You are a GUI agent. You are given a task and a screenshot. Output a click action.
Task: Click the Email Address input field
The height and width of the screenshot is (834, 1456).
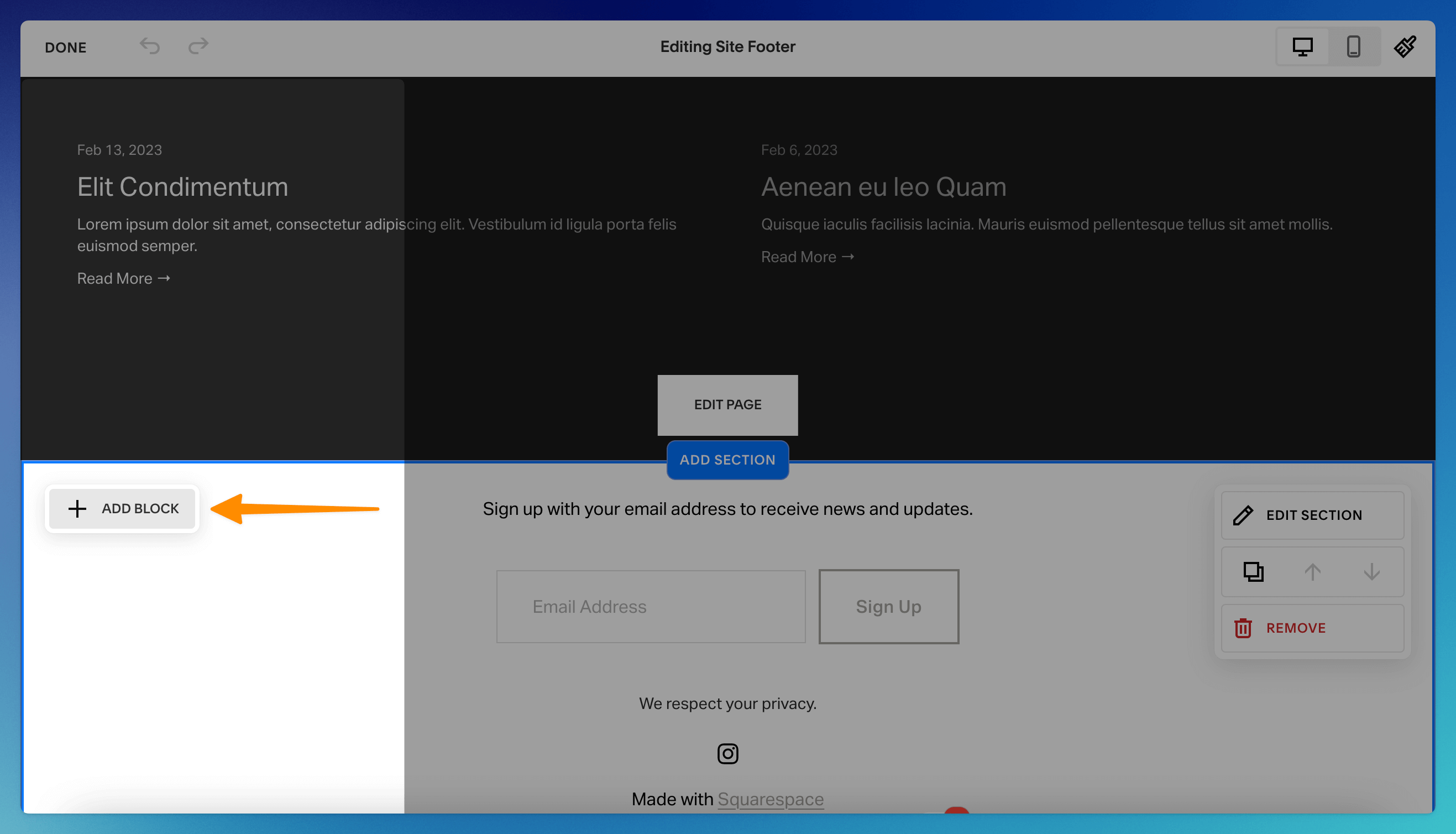pyautogui.click(x=651, y=607)
